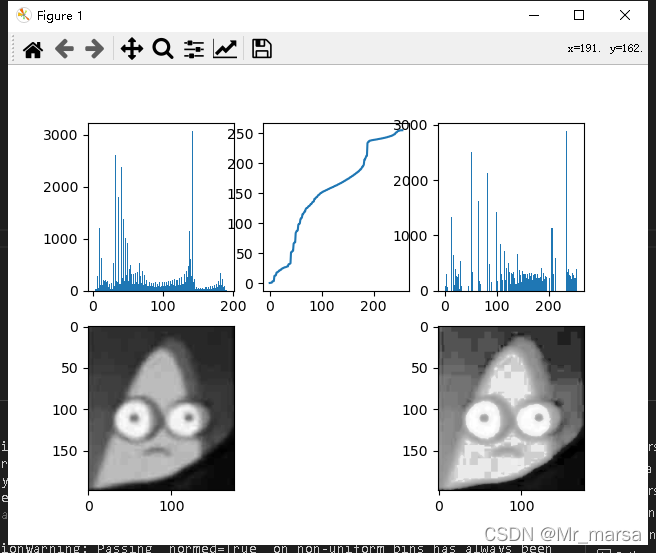Open Configure subplots sliders icon

(194, 49)
